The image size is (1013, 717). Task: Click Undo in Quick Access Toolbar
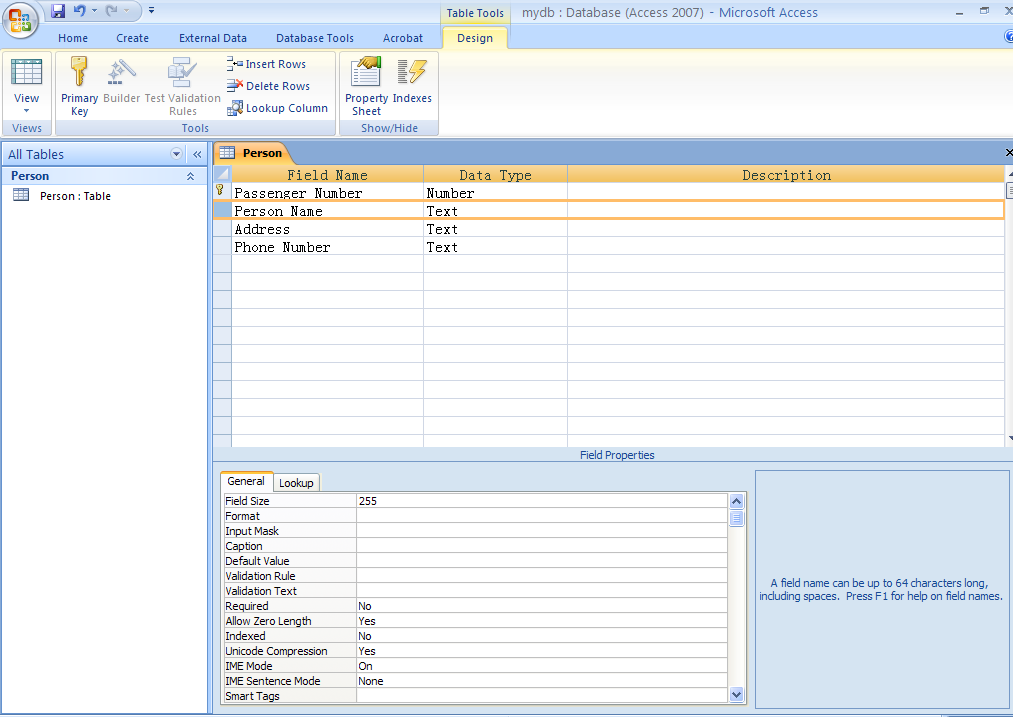click(79, 11)
